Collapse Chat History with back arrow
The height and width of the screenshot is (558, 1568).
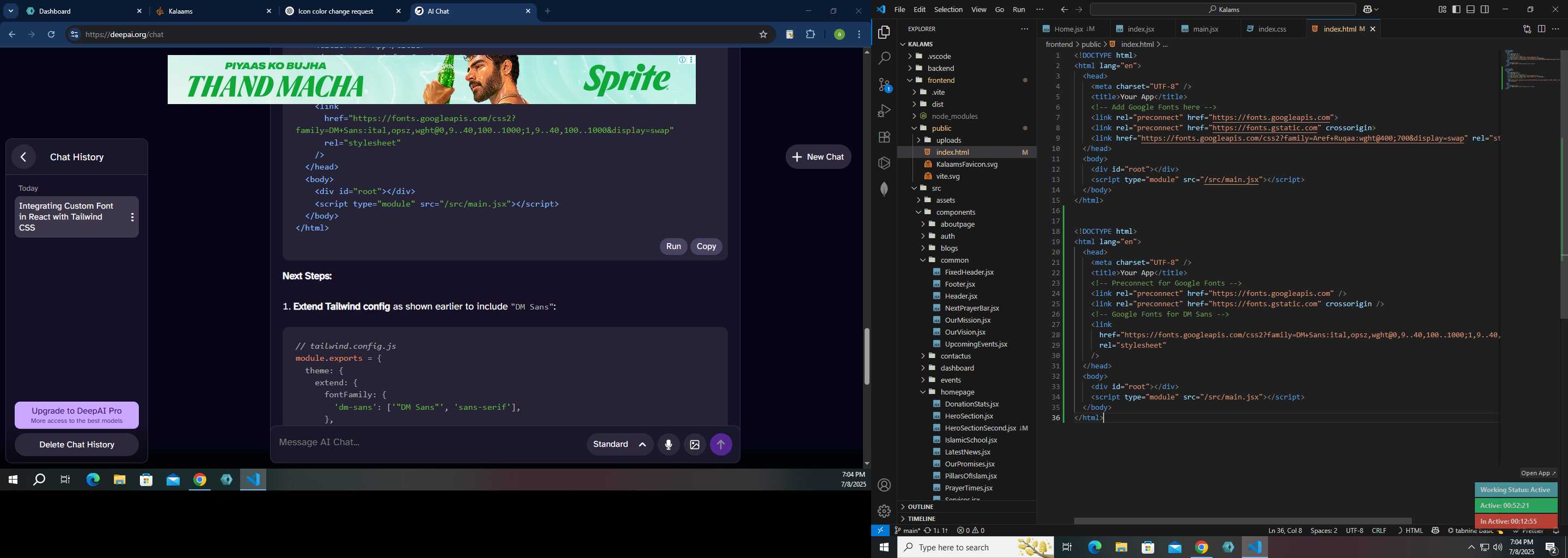tap(24, 157)
